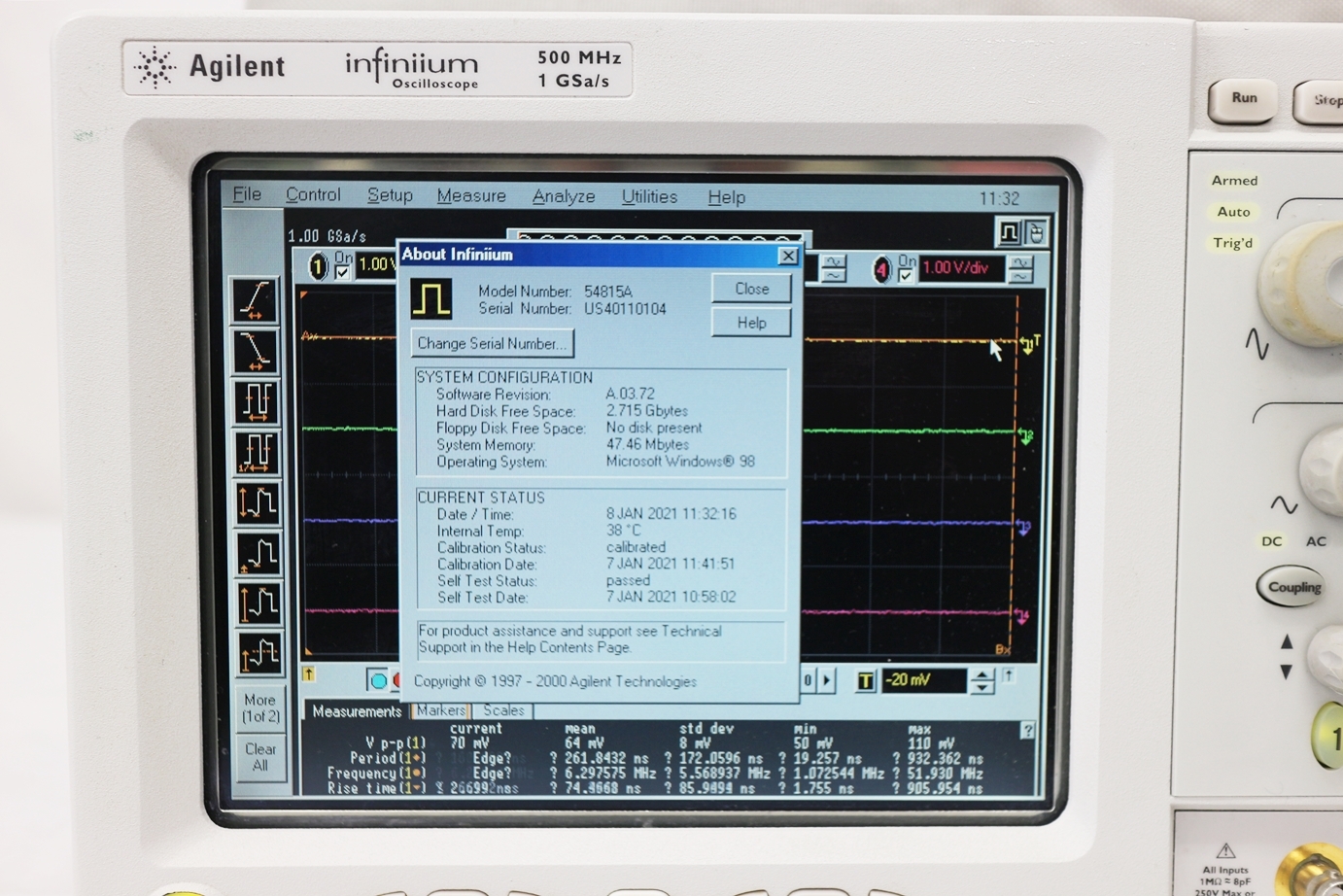This screenshot has width=1343, height=896.
Task: Click the 0 horizontal position button
Action: pos(808,680)
